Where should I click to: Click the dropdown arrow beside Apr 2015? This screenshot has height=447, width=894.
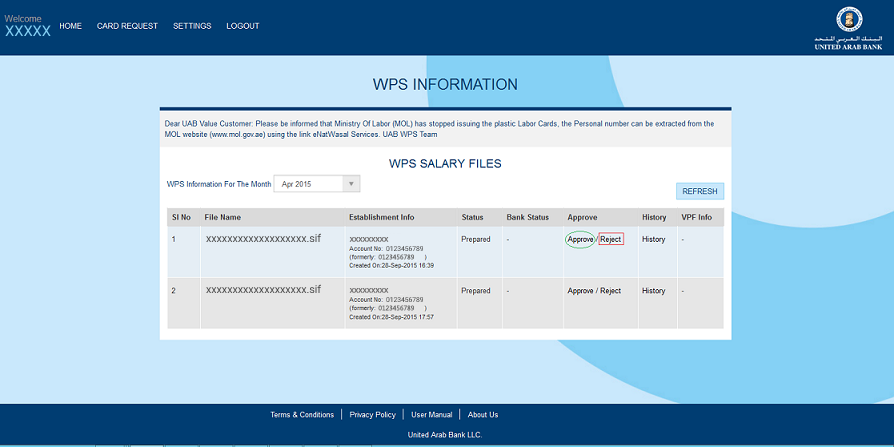350,184
